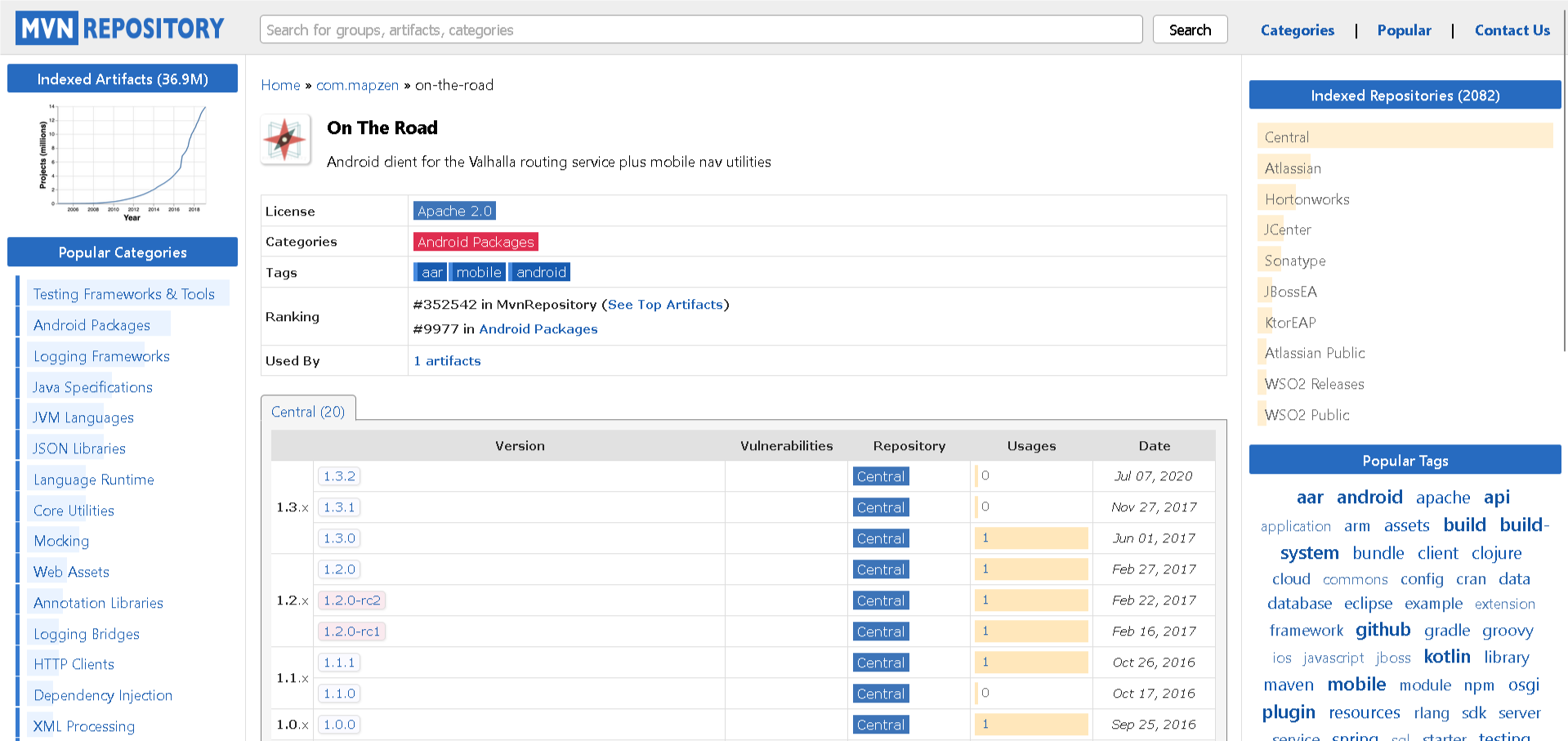Open Logging Frameworks category
Screen dimensions: 1568x741
point(101,356)
